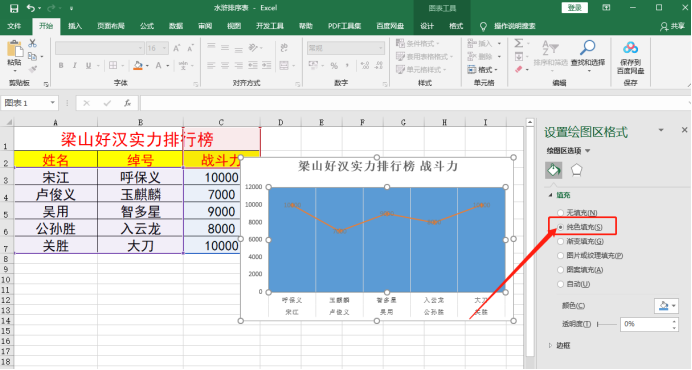The width and height of the screenshot is (692, 370).
Task: Click the Clear eraser icon
Action: (x=519, y=69)
